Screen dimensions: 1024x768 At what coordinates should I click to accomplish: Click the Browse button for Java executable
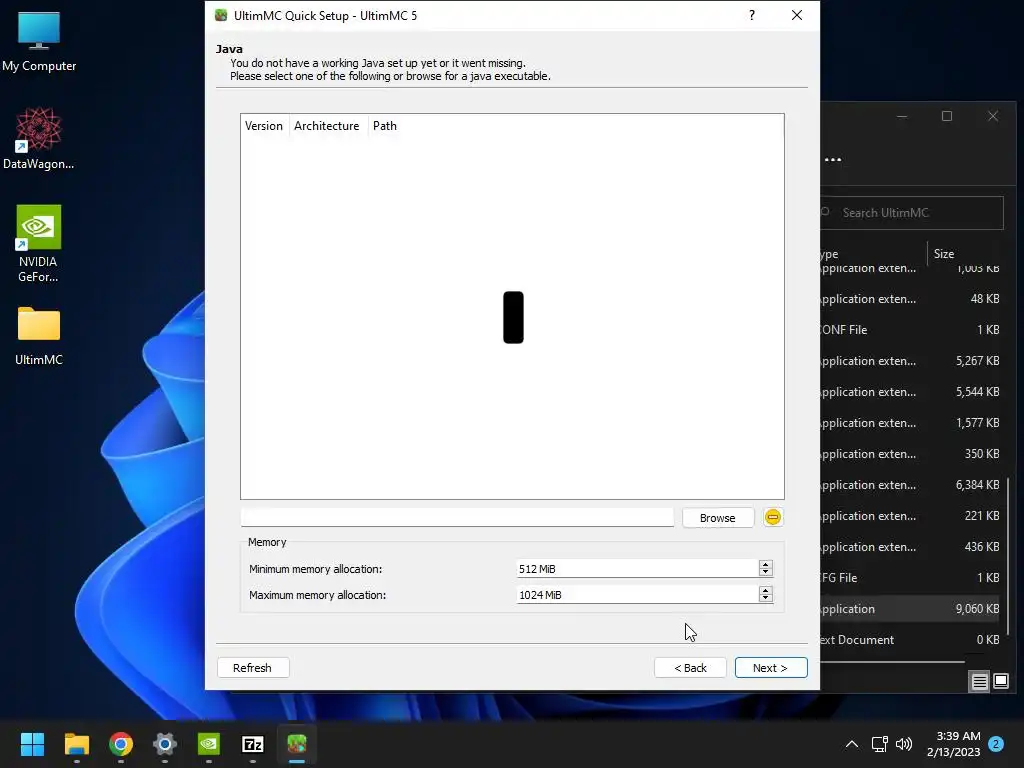718,518
